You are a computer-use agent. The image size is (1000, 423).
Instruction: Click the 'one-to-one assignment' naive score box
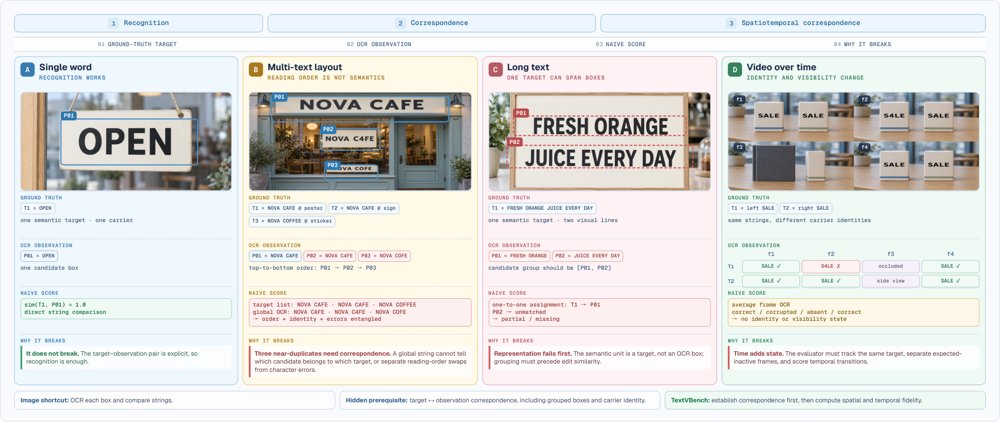click(599, 313)
